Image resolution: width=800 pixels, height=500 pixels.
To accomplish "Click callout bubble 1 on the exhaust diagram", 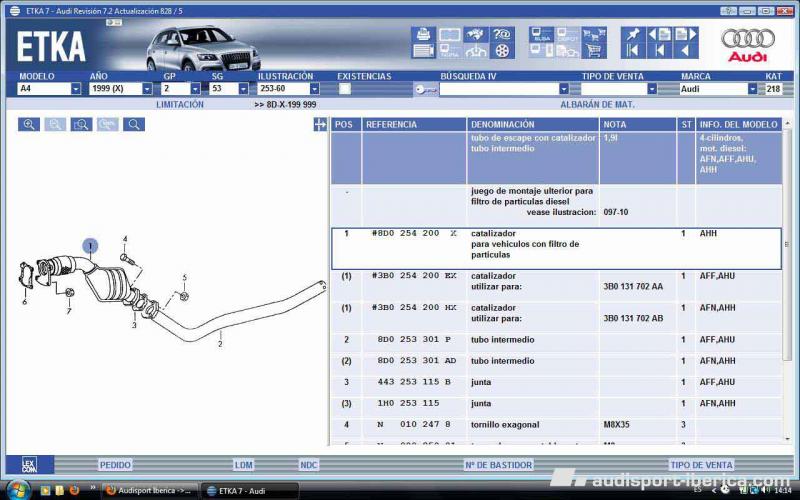I will tap(90, 246).
